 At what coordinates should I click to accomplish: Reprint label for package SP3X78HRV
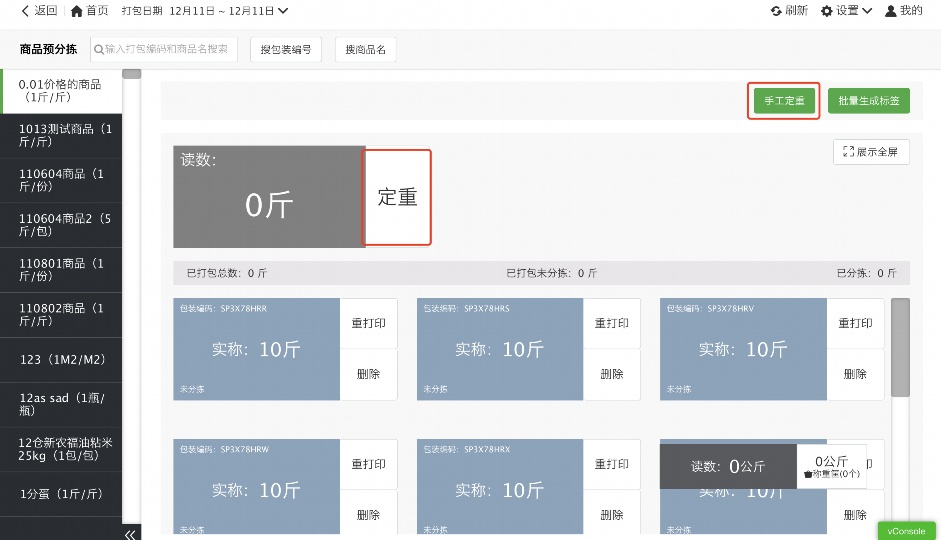(x=855, y=323)
